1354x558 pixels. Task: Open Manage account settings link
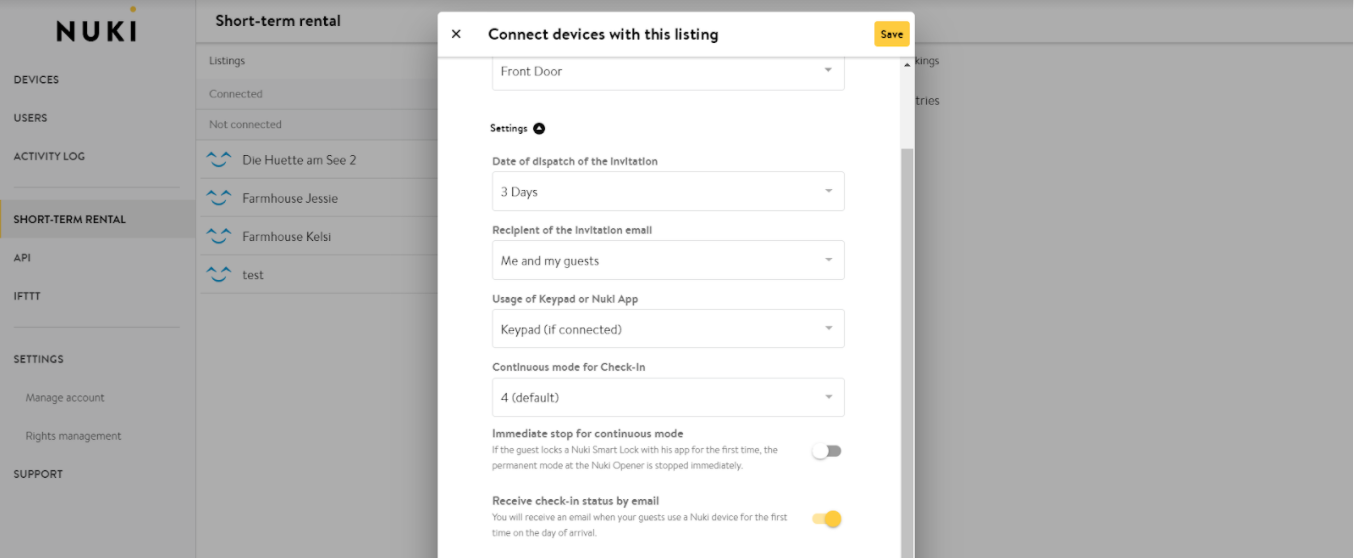coord(65,398)
